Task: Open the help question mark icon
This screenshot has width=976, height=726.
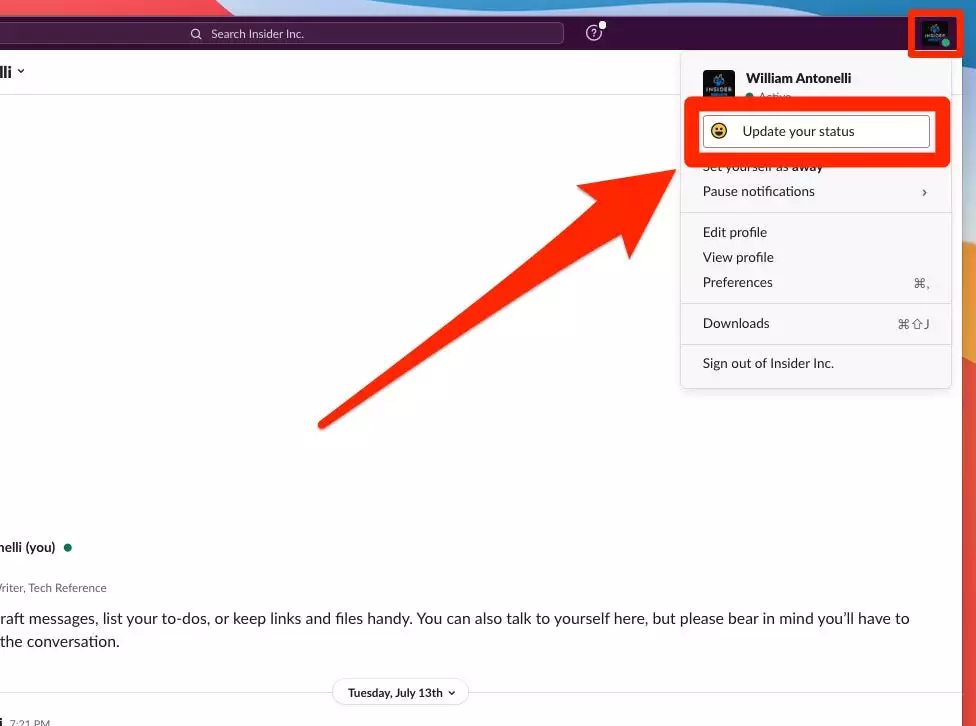Action: [594, 33]
